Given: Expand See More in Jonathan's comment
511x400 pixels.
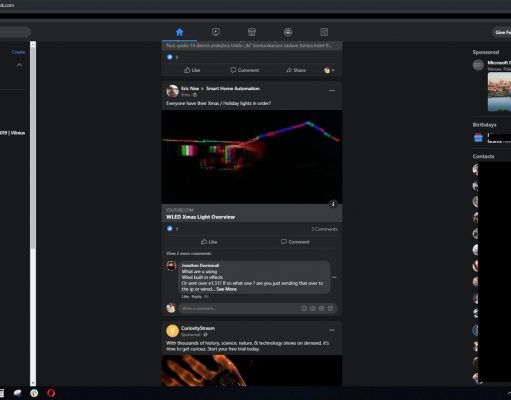Looking at the screenshot, I should pos(227,289).
